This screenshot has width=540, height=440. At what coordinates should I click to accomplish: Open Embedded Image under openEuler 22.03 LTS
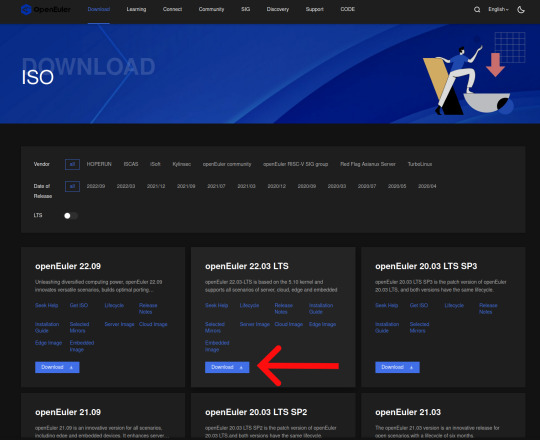[x=217, y=346]
